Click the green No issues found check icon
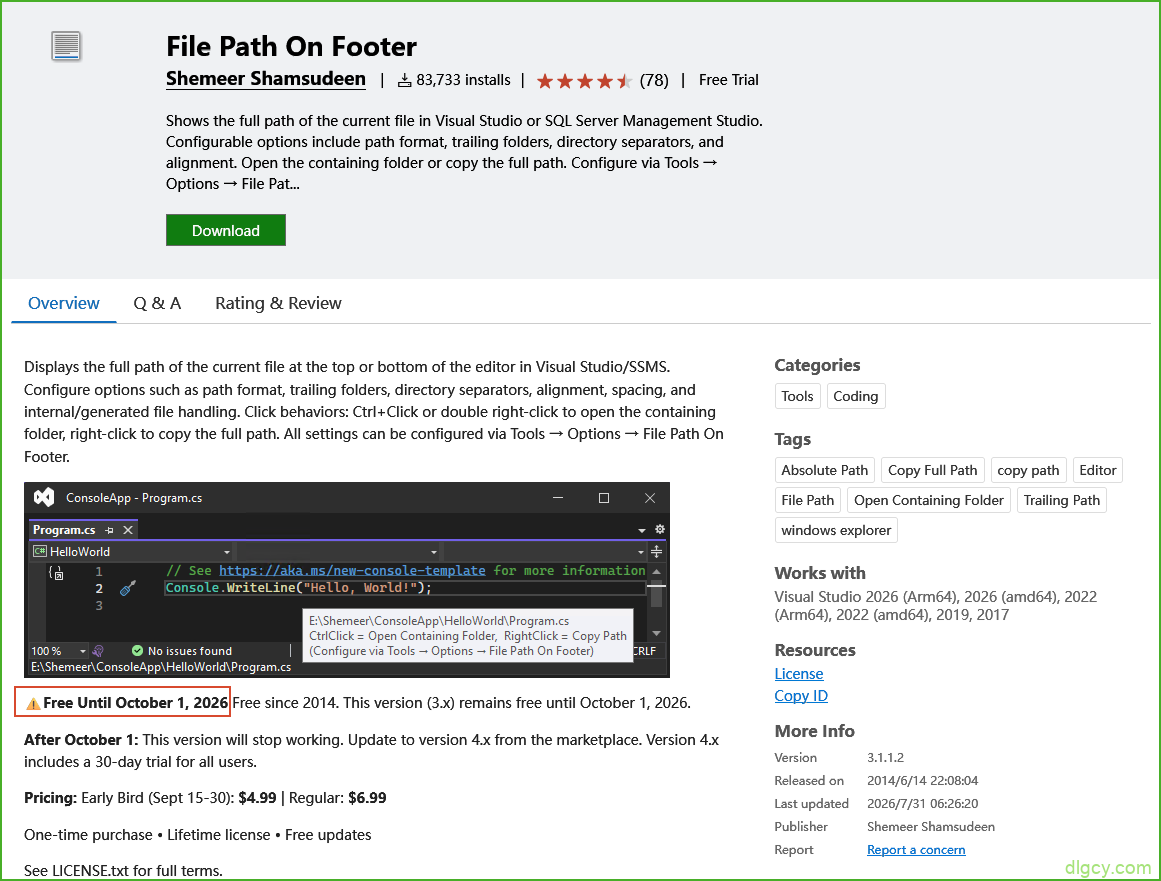This screenshot has width=1161, height=881. [137, 651]
